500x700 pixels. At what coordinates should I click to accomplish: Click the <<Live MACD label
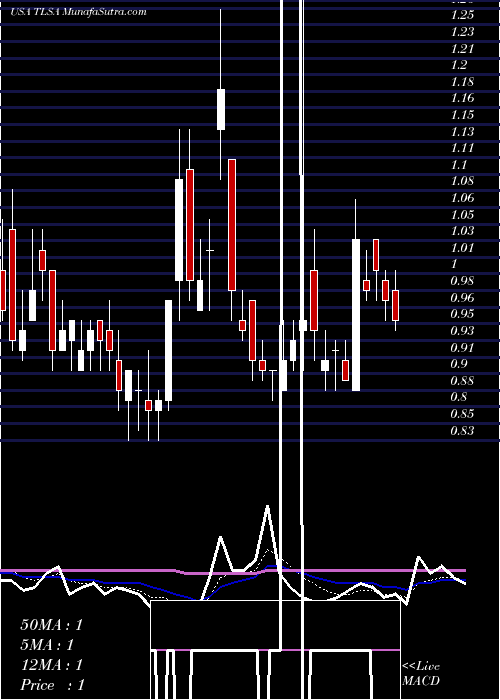[x=421, y=673]
